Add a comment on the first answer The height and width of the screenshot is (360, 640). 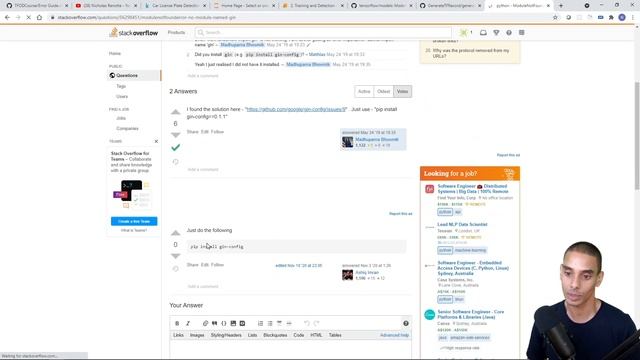click(x=203, y=169)
